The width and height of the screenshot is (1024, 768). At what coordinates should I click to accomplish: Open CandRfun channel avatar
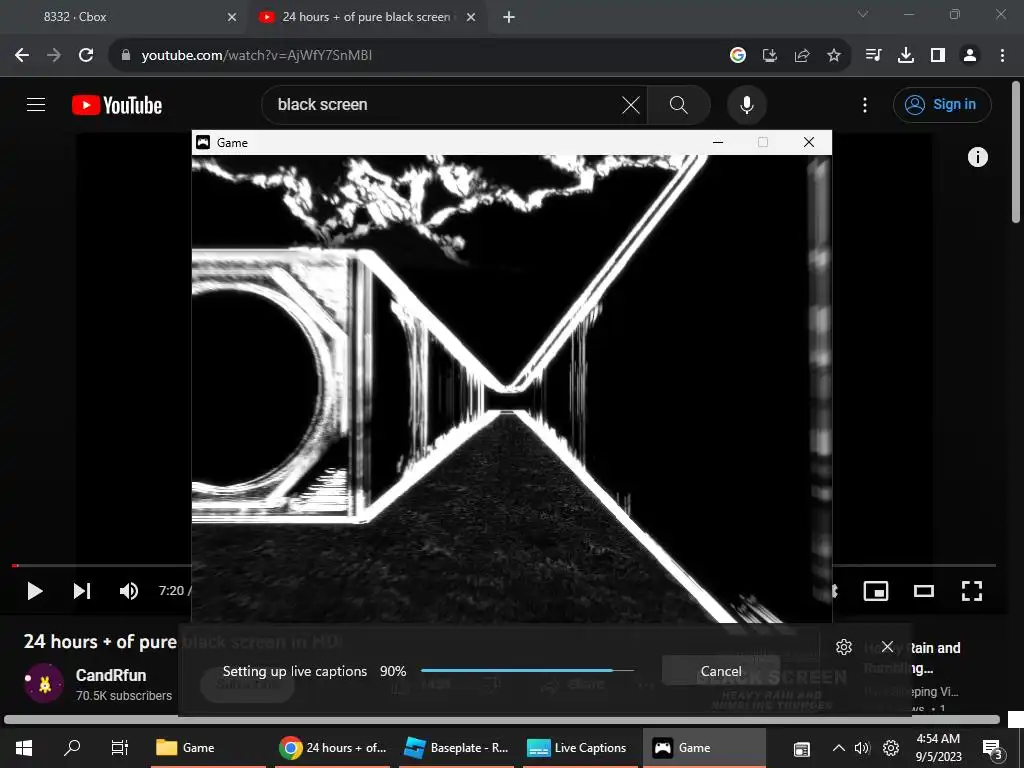click(x=44, y=683)
